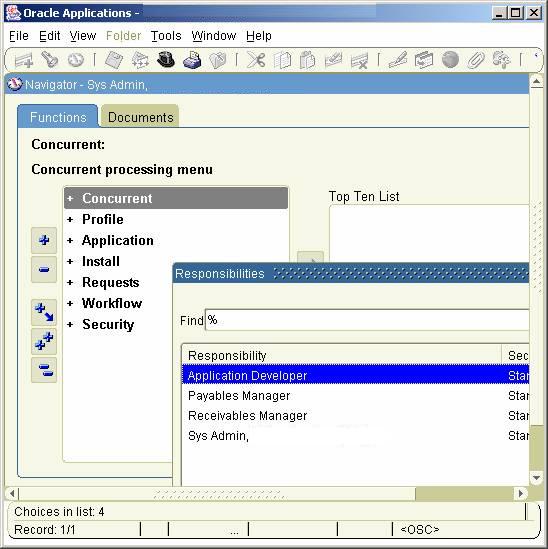Select the Sys Admin responsibility row
The width and height of the screenshot is (548, 549).
[x=355, y=436]
